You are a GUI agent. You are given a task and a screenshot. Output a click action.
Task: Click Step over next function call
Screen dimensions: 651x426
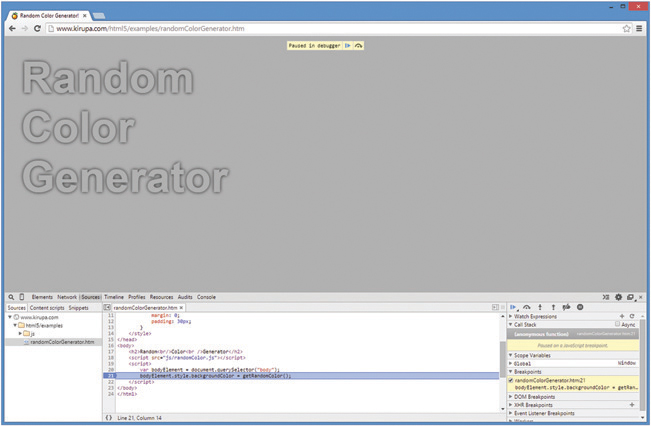(527, 307)
